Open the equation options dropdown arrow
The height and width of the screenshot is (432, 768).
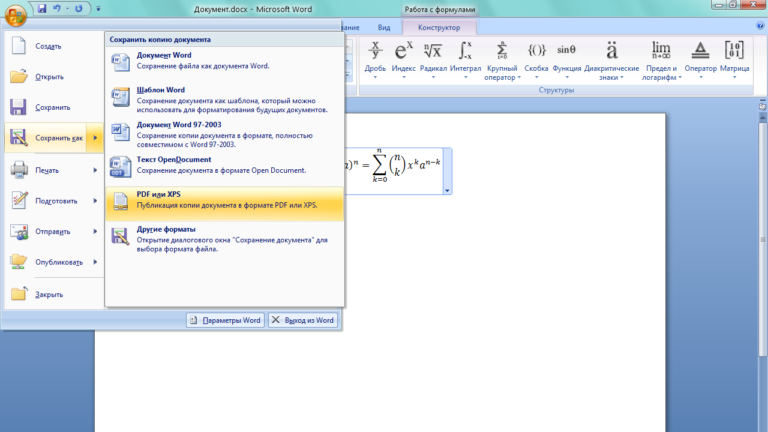point(447,191)
